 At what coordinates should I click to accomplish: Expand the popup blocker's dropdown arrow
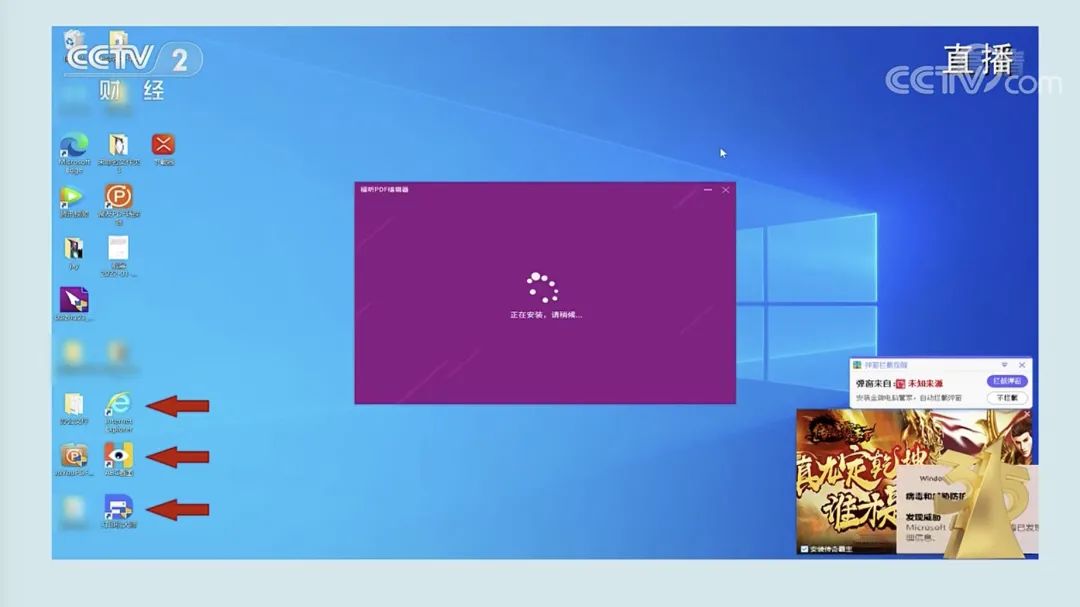point(1006,366)
